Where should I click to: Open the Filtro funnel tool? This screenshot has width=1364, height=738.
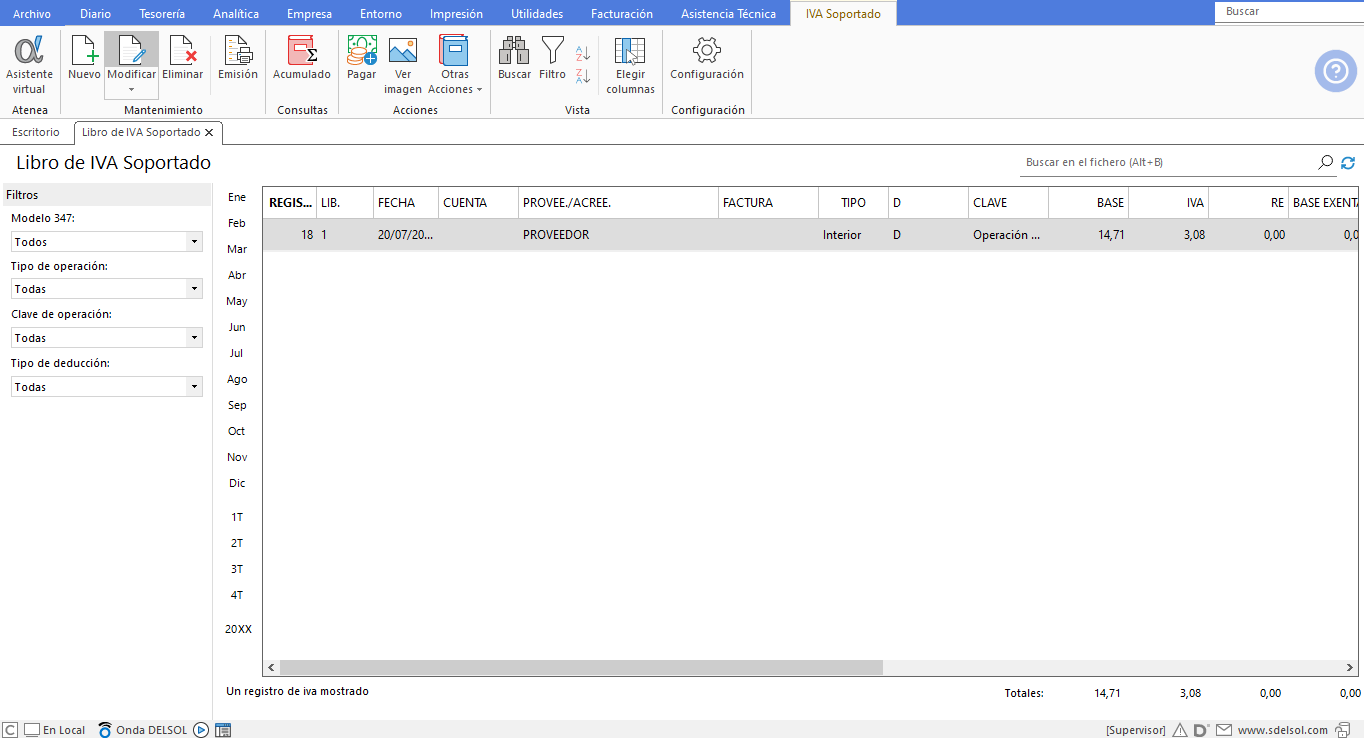(552, 58)
